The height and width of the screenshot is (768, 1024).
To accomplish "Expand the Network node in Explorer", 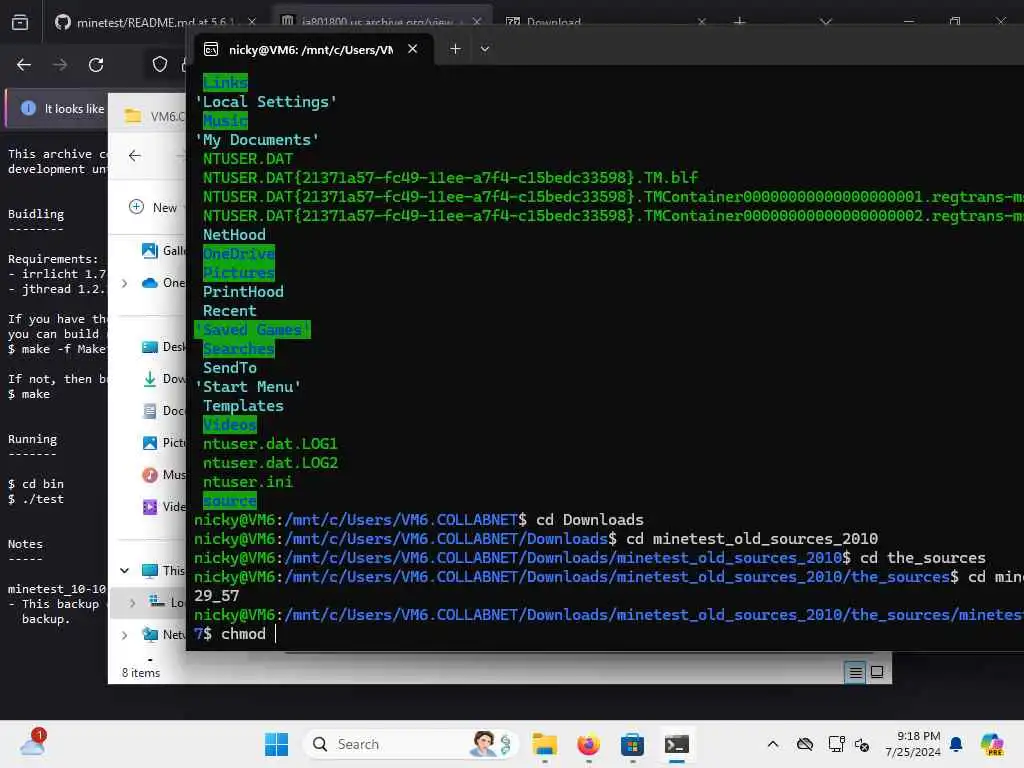I will point(125,635).
